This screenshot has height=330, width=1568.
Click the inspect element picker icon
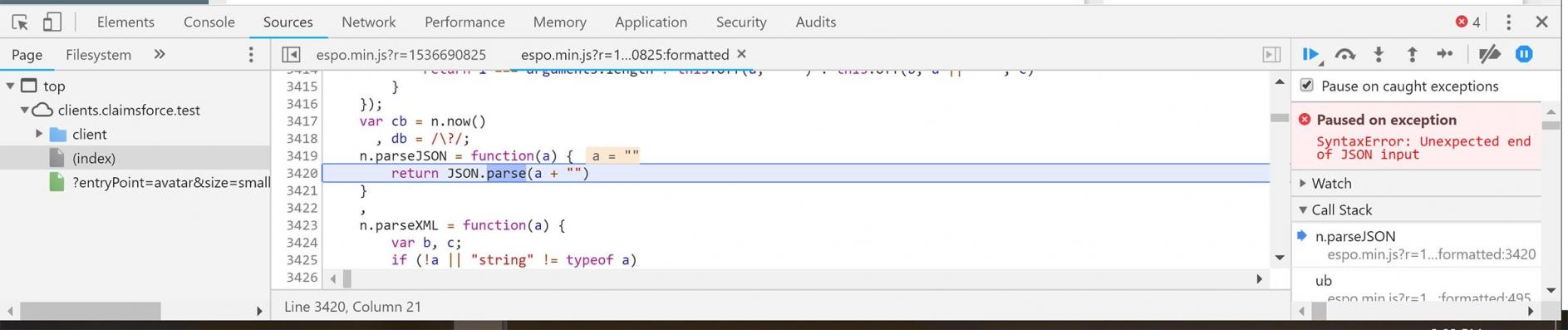tap(20, 22)
